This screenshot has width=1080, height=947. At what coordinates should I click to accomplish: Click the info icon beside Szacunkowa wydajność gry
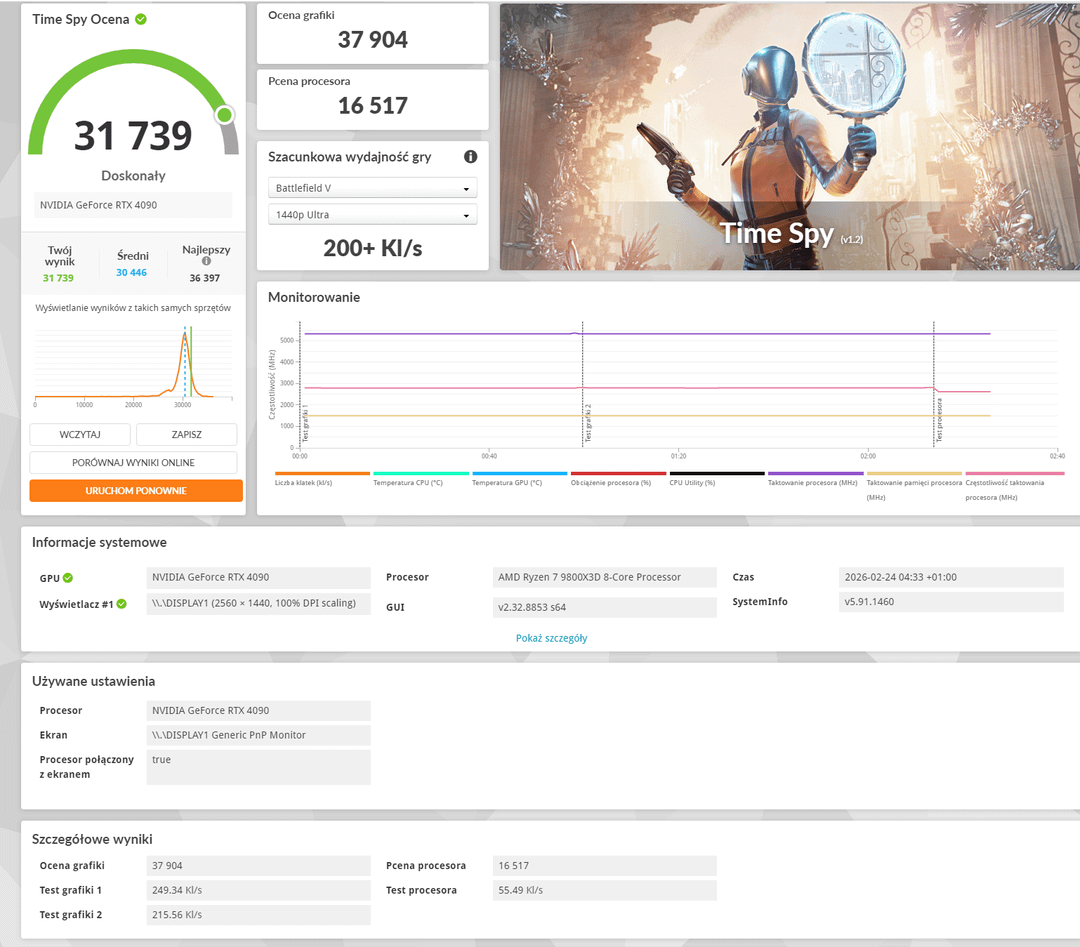(470, 157)
